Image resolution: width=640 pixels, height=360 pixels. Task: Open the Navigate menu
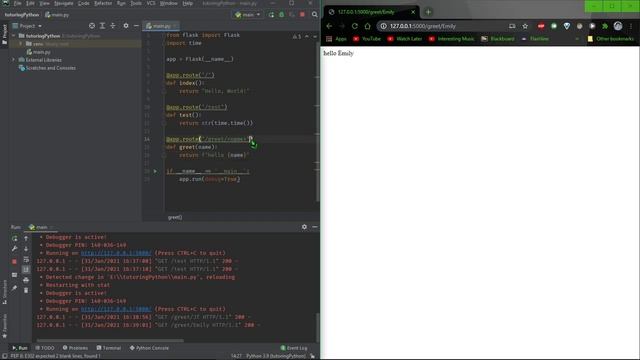point(64,3)
